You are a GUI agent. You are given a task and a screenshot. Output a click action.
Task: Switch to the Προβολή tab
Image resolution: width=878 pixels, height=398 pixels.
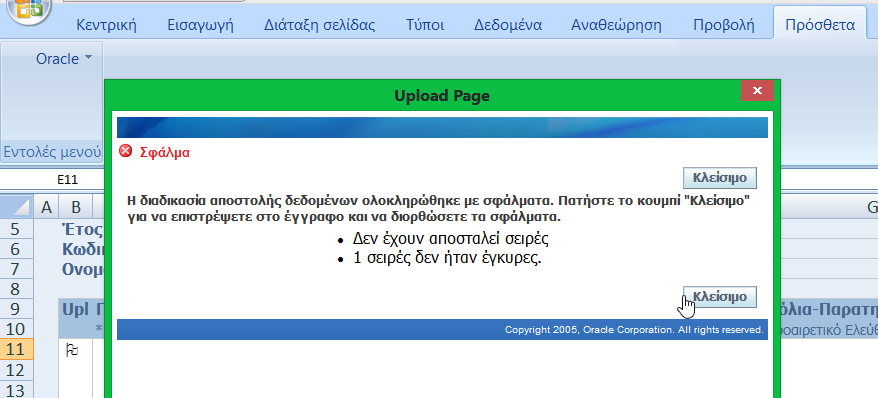coord(723,25)
